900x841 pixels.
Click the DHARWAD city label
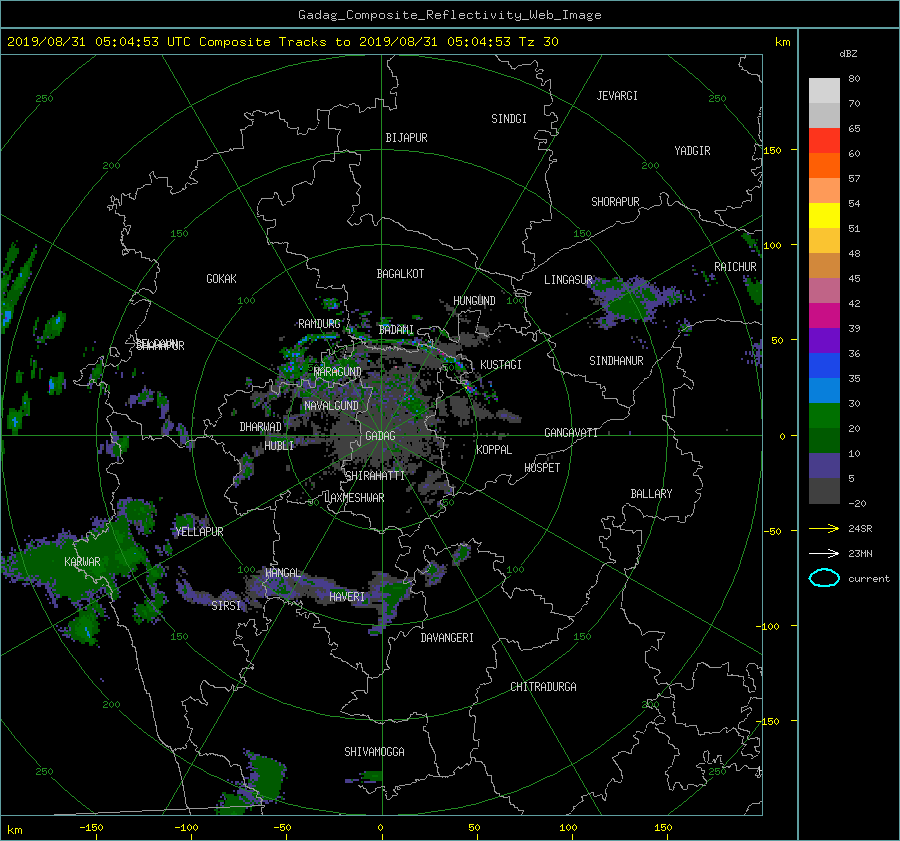pyautogui.click(x=260, y=427)
